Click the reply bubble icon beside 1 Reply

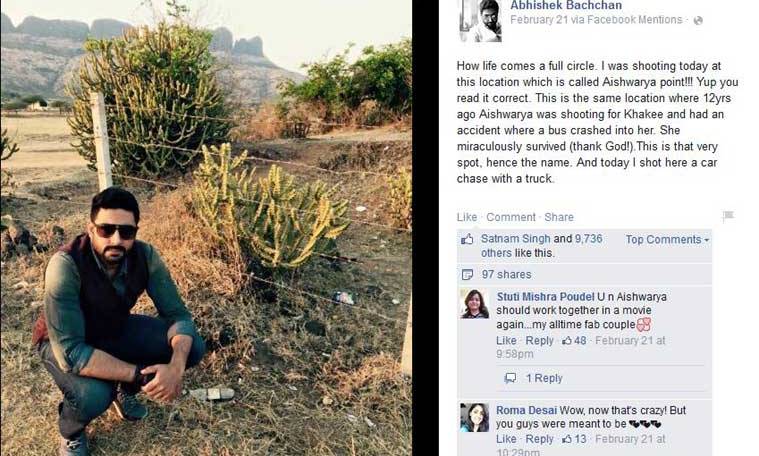(510, 378)
